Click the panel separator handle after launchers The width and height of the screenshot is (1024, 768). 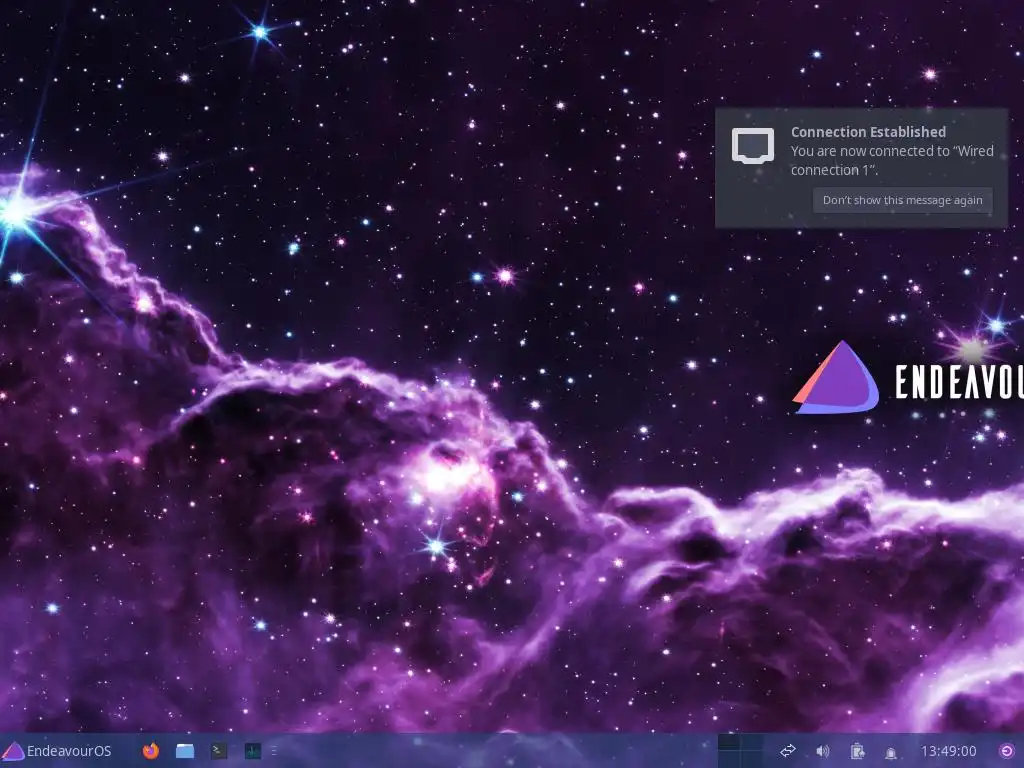click(x=274, y=751)
